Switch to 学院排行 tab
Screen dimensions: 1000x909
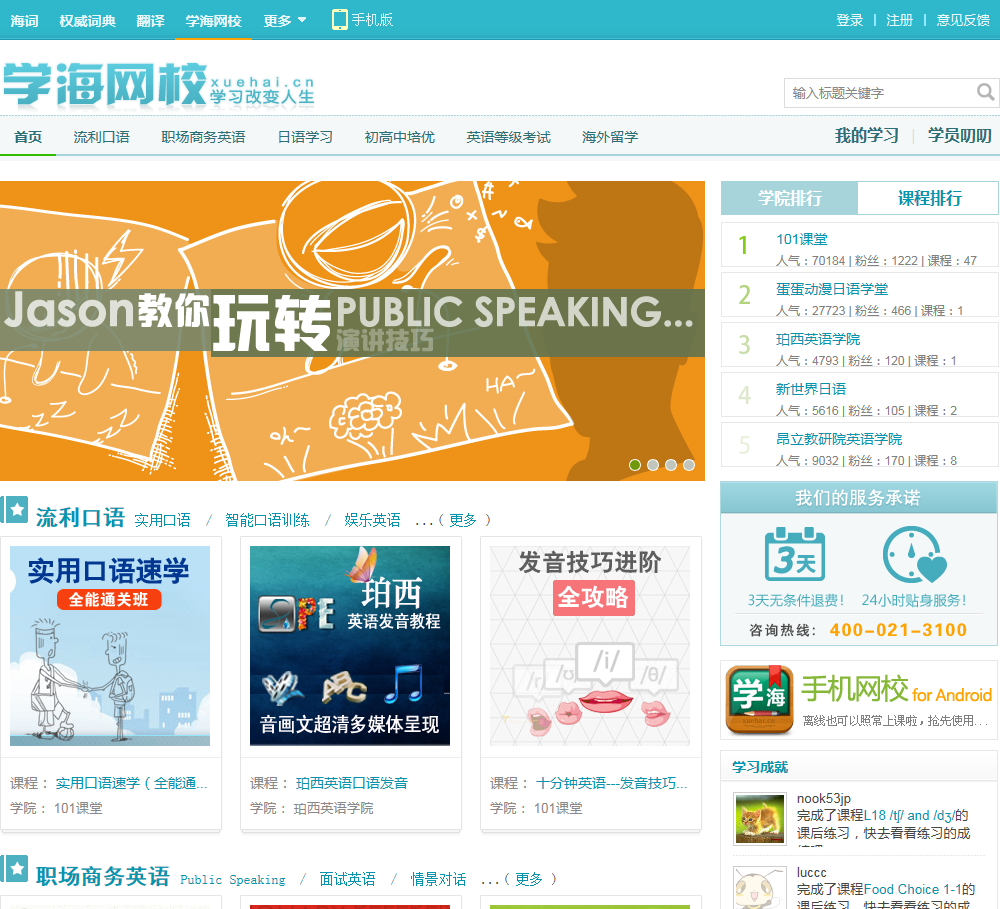pos(790,198)
